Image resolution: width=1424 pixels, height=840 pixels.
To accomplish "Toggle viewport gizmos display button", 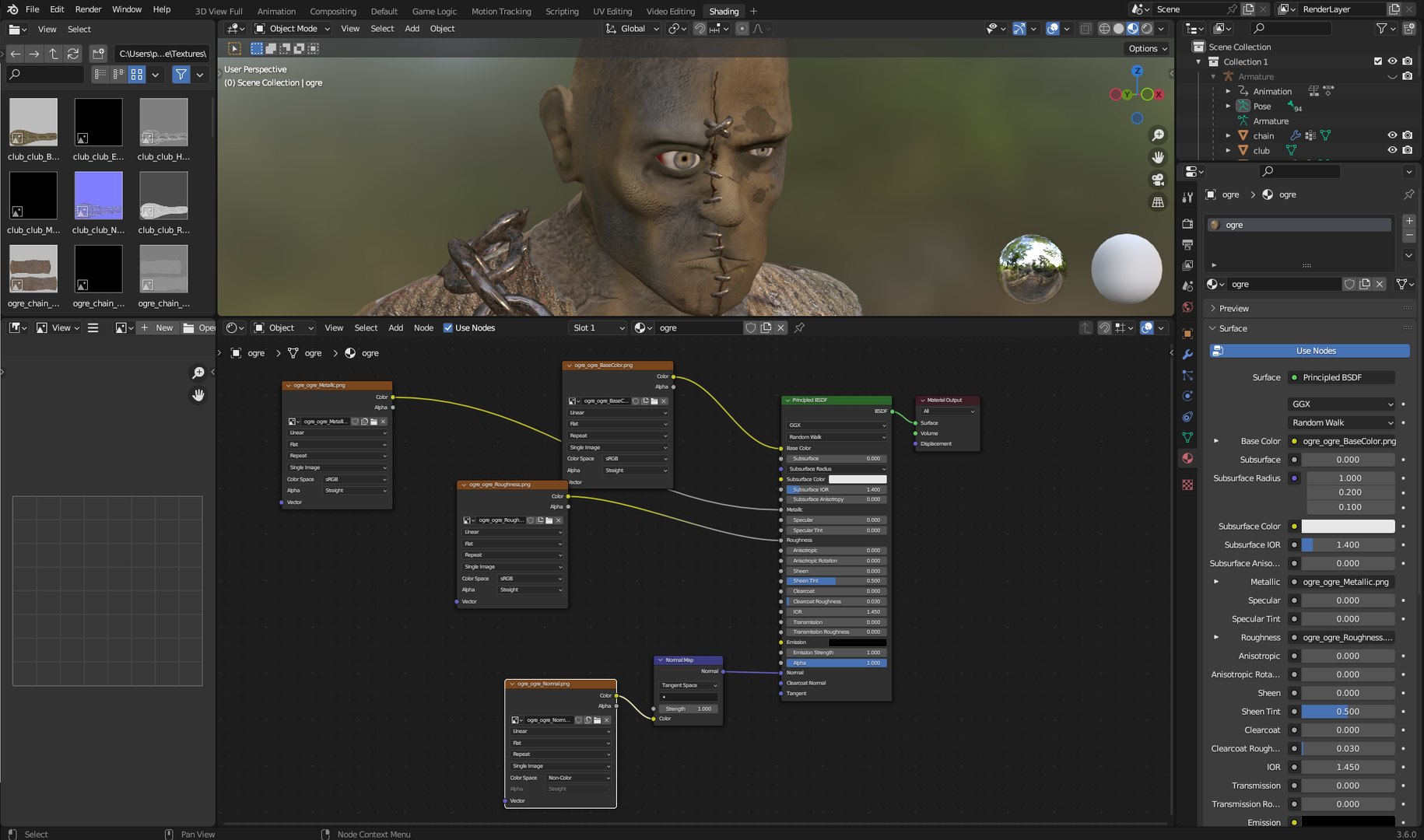I will 1019,29.
